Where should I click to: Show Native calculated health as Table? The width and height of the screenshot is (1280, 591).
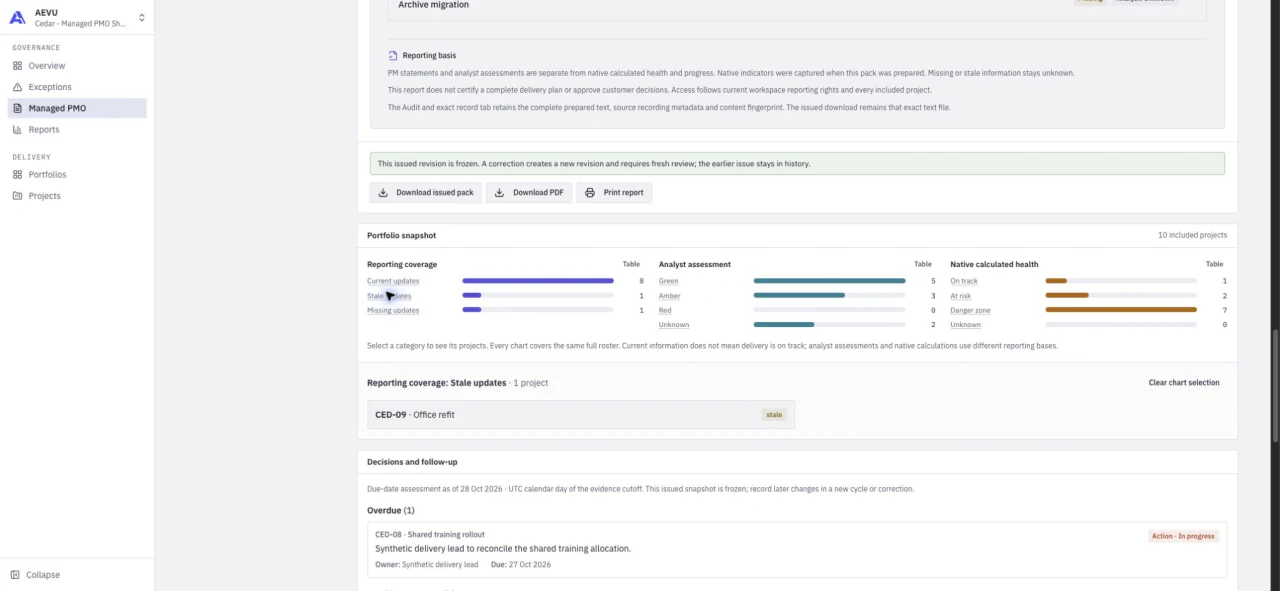[1214, 264]
